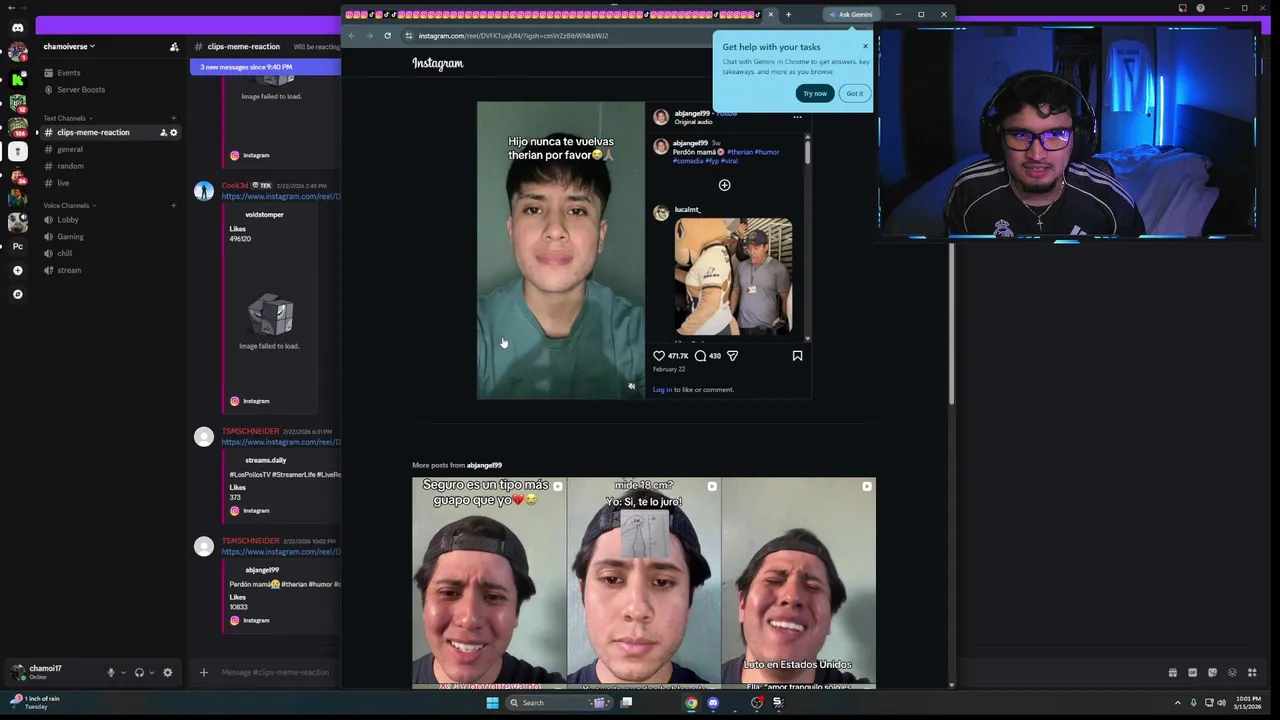Image resolution: width=1280 pixels, height=720 pixels.
Task: Open 'mide 18 cm?' reel thumbnail
Action: pos(644,583)
